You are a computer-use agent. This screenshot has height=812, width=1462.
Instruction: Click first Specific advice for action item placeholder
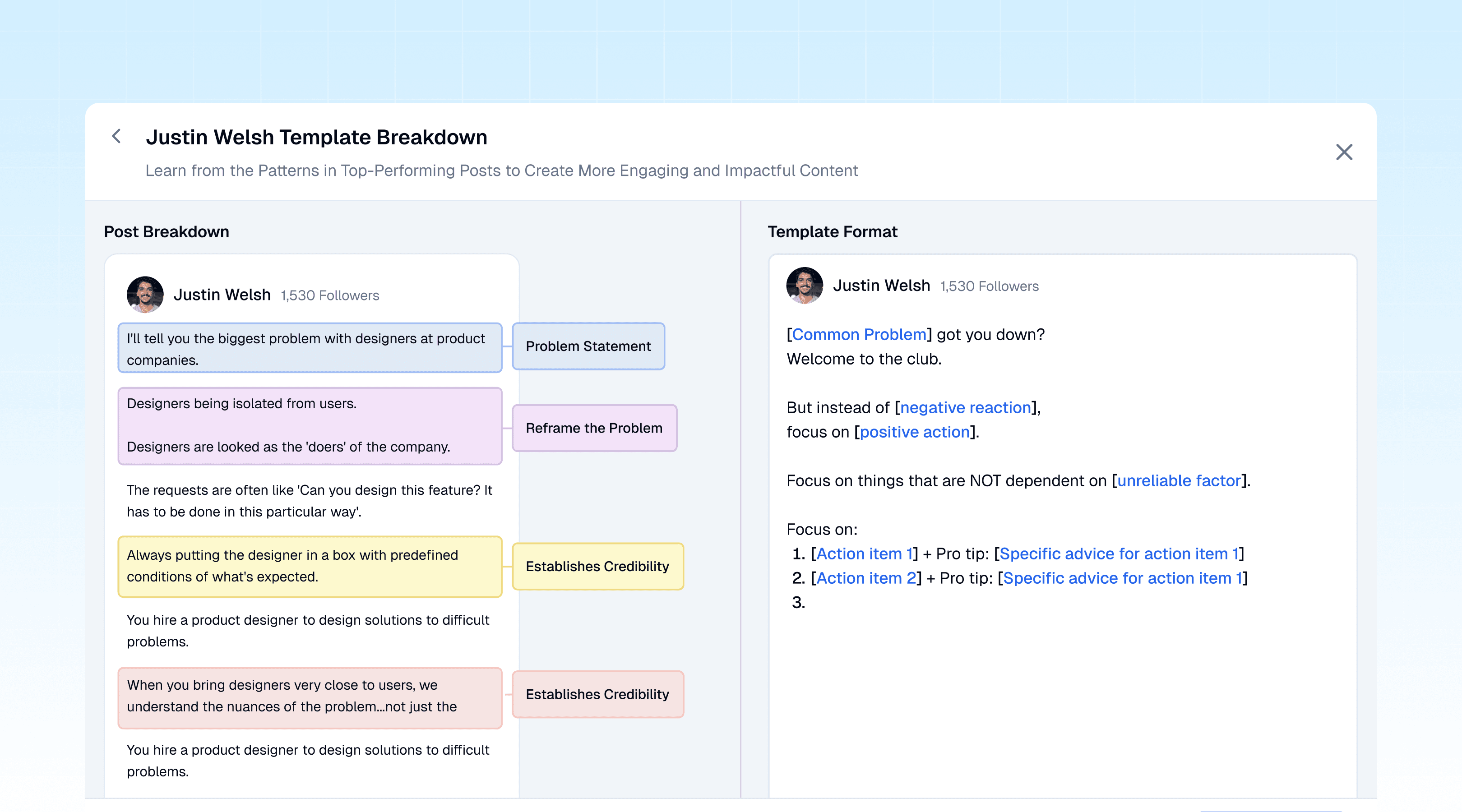coord(1119,554)
